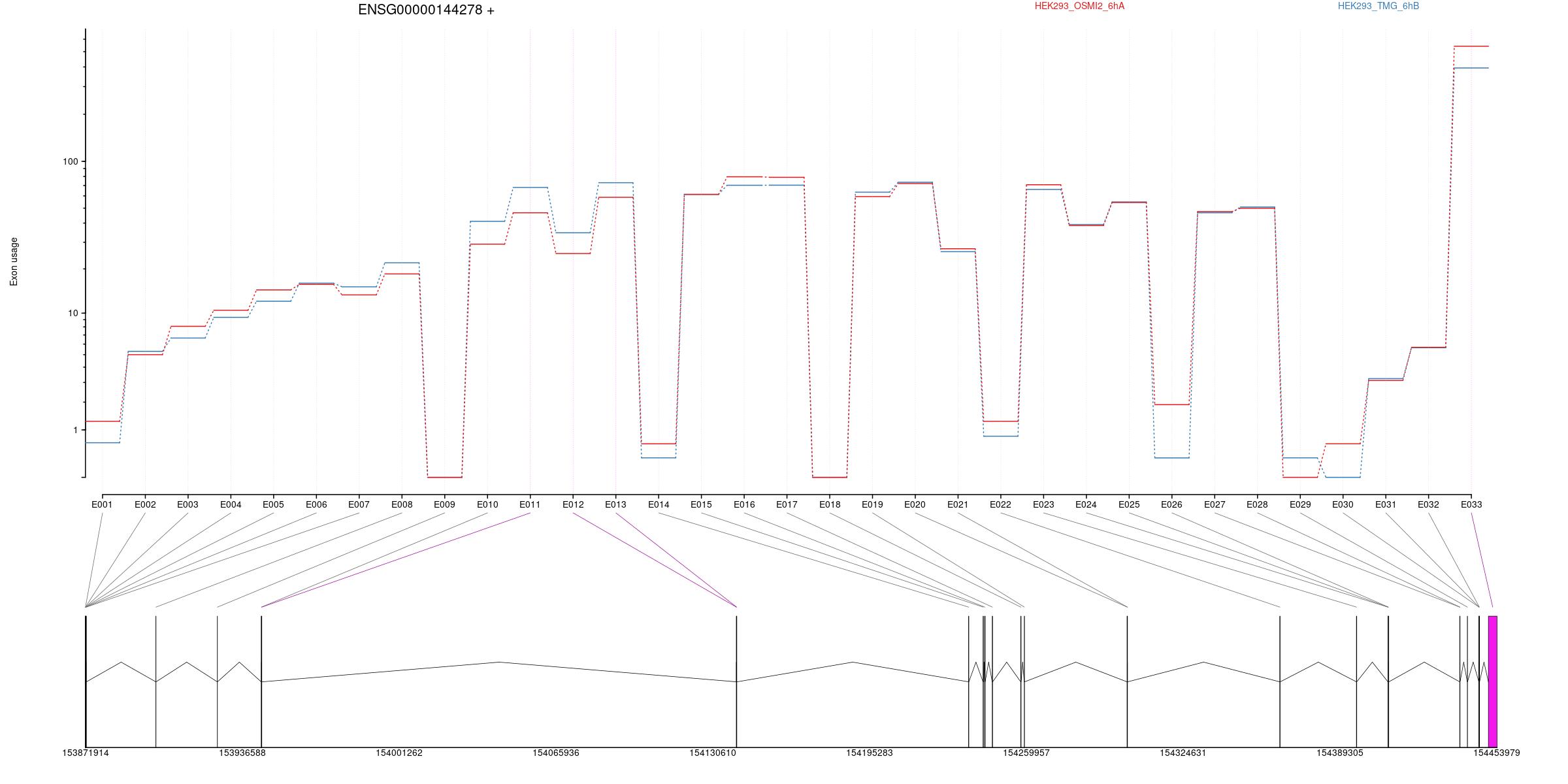Screen dimensions: 1568x784
Task: Click genomic coordinate 154324631
Action: pos(1183,753)
